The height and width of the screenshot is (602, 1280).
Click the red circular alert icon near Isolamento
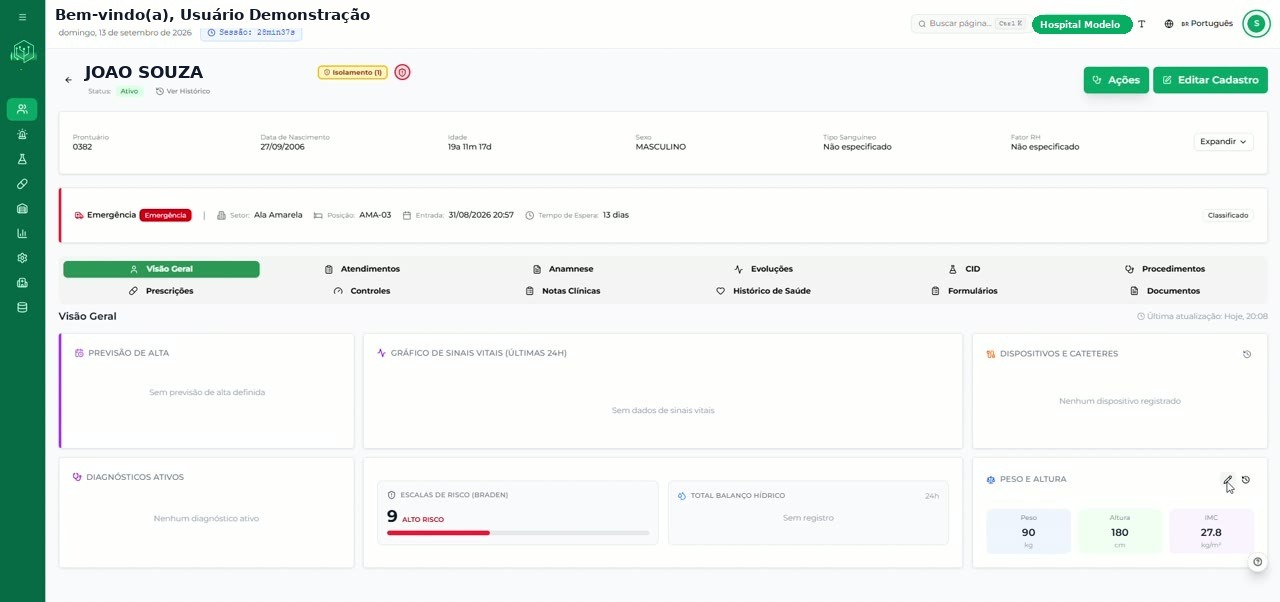pos(402,72)
